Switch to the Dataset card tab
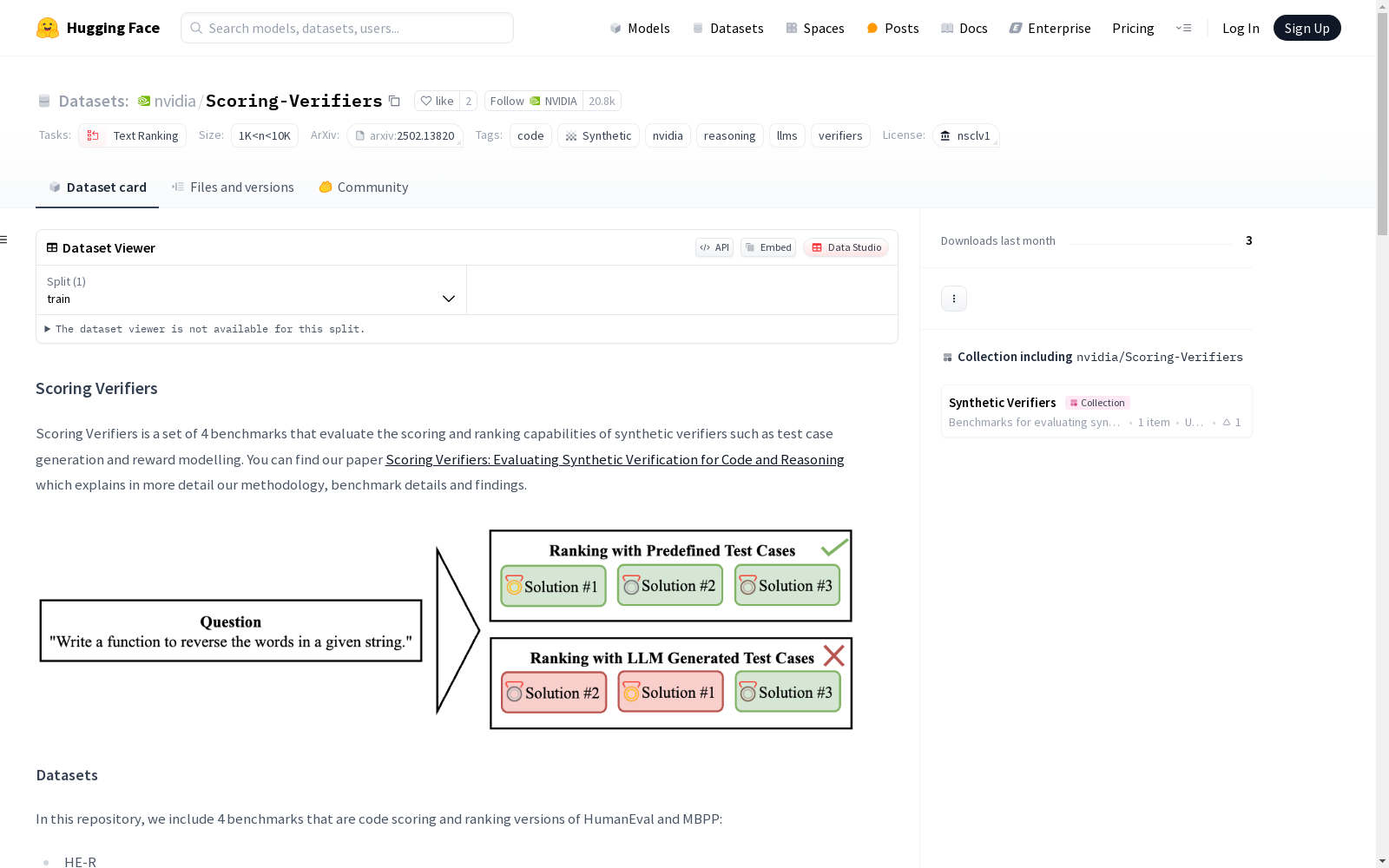Screen dimensions: 1389x868 point(97,187)
